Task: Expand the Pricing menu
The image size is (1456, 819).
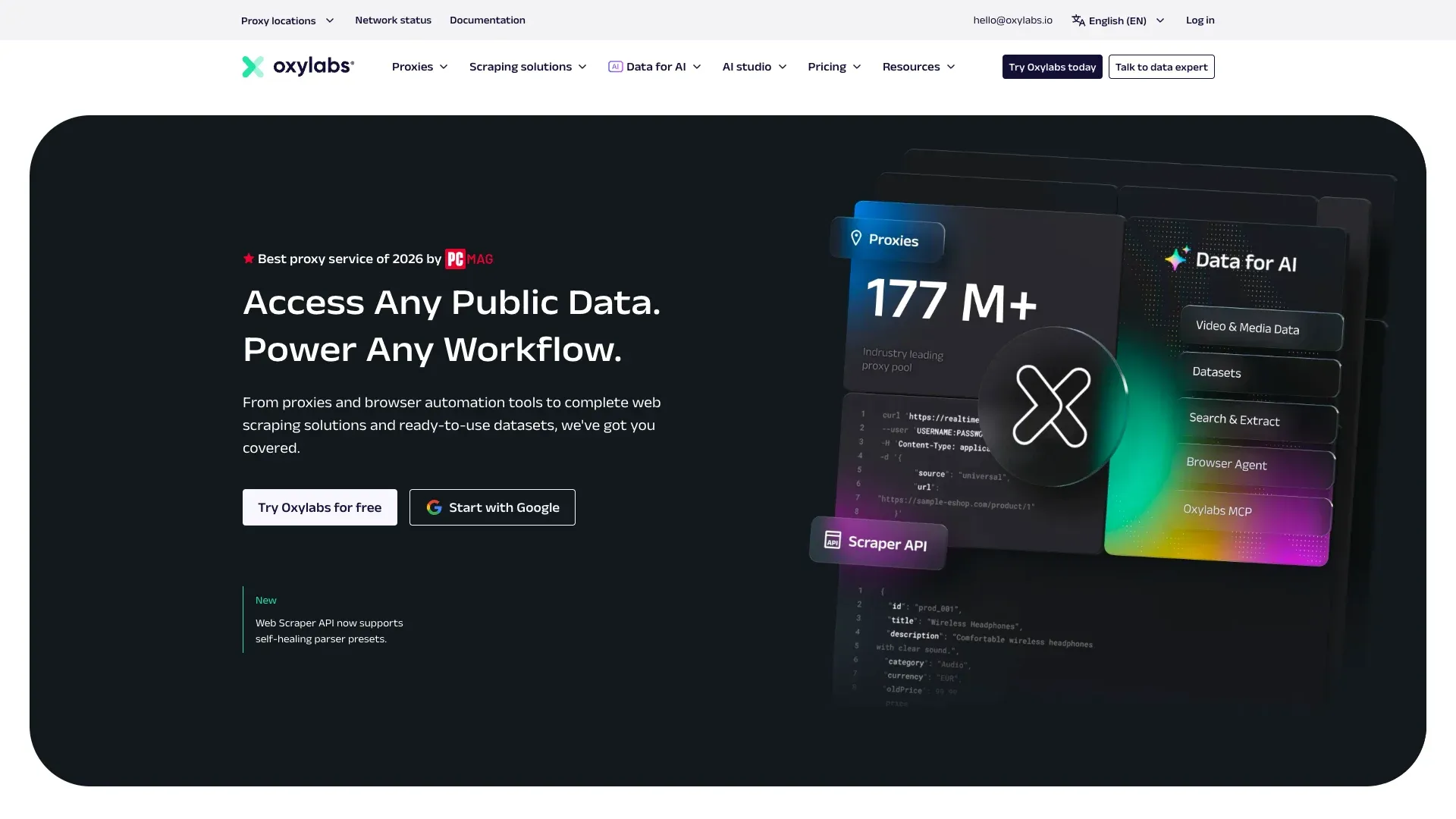Action: 833,67
